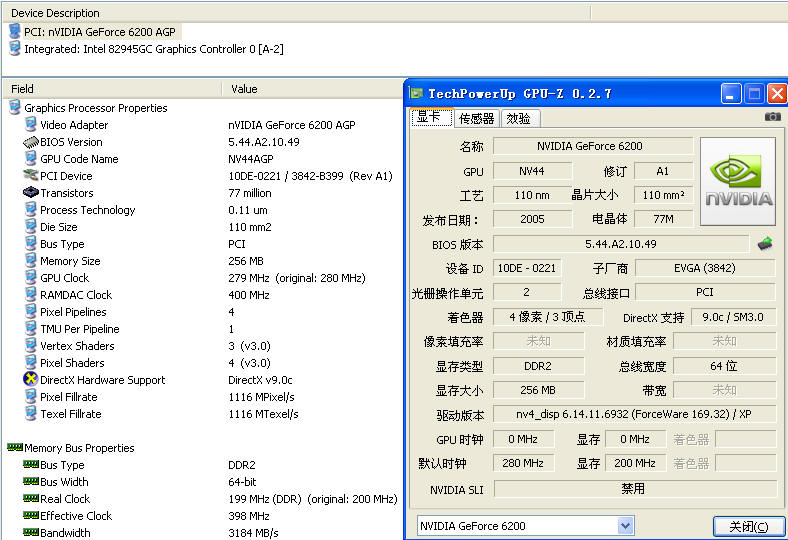Click the 默认时钟 field showing 280 MHz
The height and width of the screenshot is (540, 788).
point(523,463)
